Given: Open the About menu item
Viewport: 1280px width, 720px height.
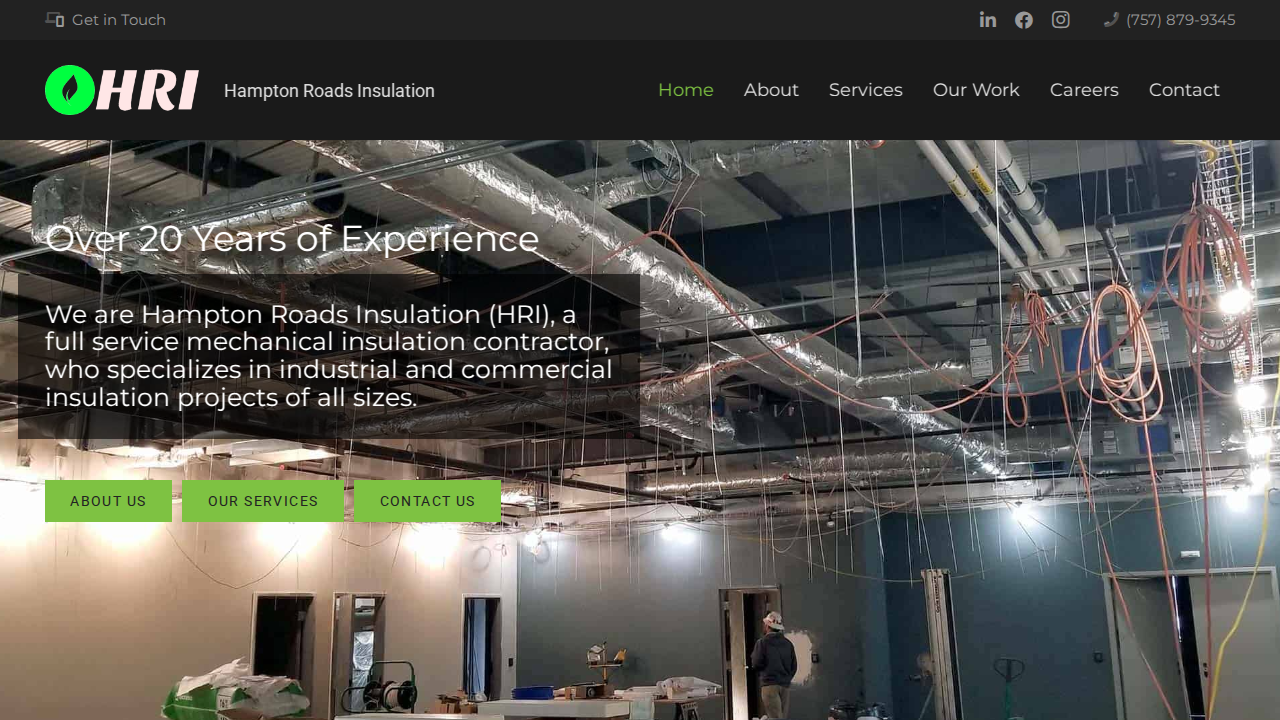Looking at the screenshot, I should pos(771,90).
